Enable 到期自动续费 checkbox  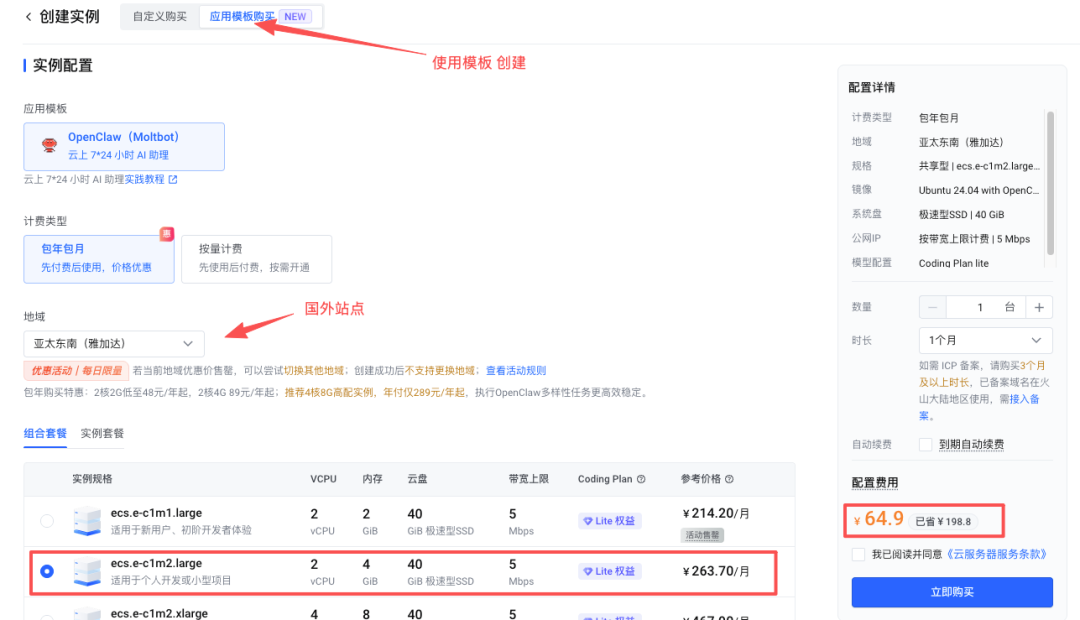click(x=926, y=444)
